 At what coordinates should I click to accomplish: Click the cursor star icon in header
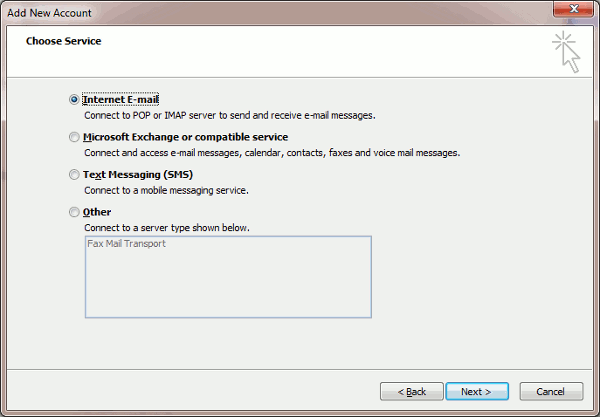point(565,52)
